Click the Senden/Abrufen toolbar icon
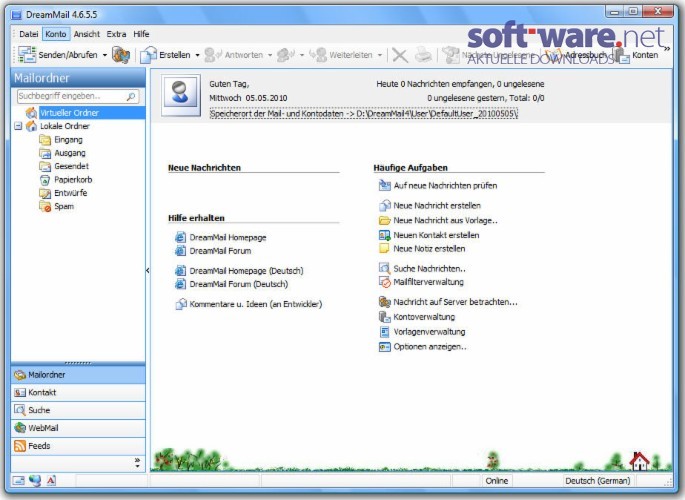Image resolution: width=685 pixels, height=500 pixels. tap(27, 55)
